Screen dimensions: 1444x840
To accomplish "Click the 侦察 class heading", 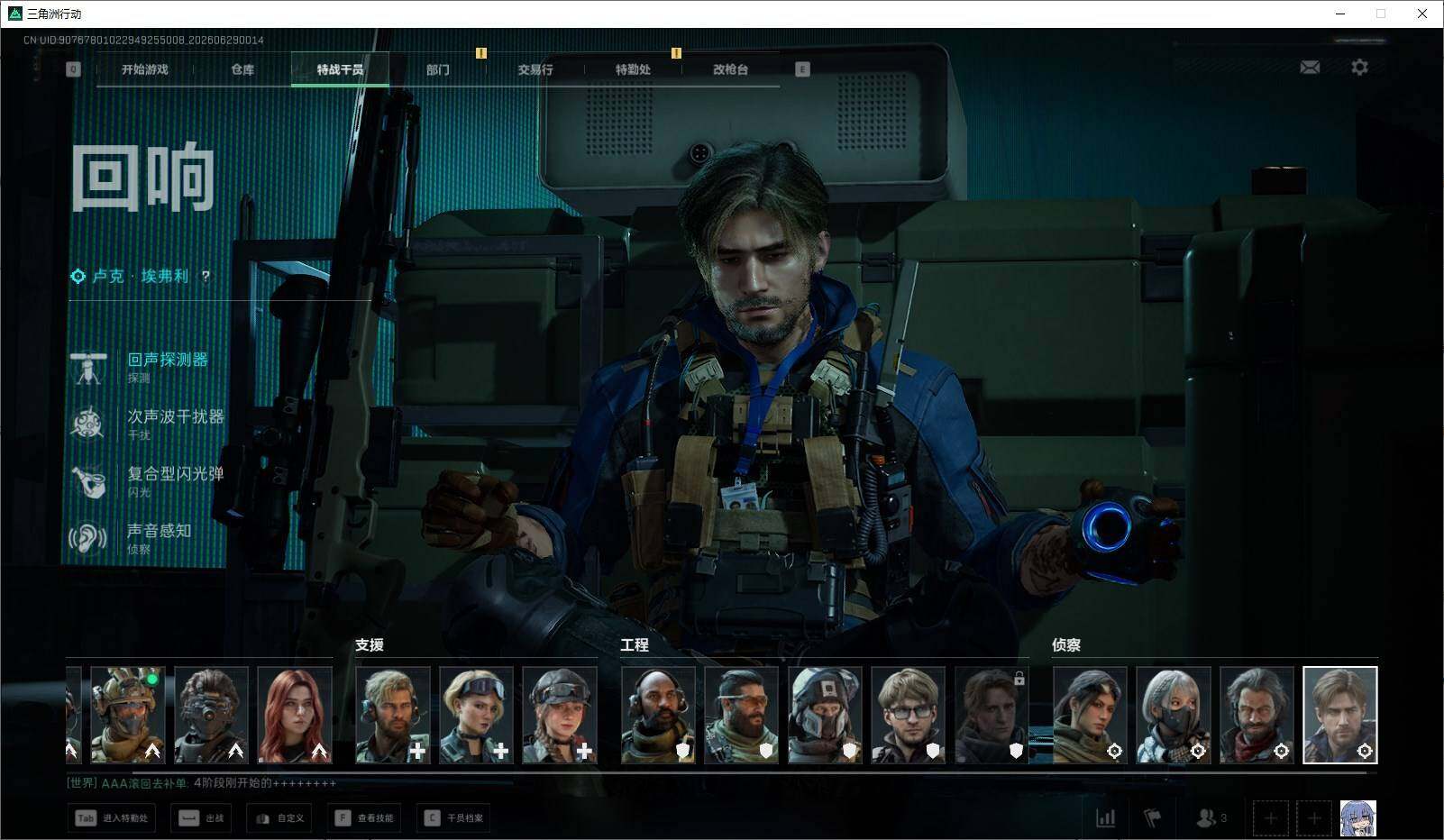I will coord(1066,645).
